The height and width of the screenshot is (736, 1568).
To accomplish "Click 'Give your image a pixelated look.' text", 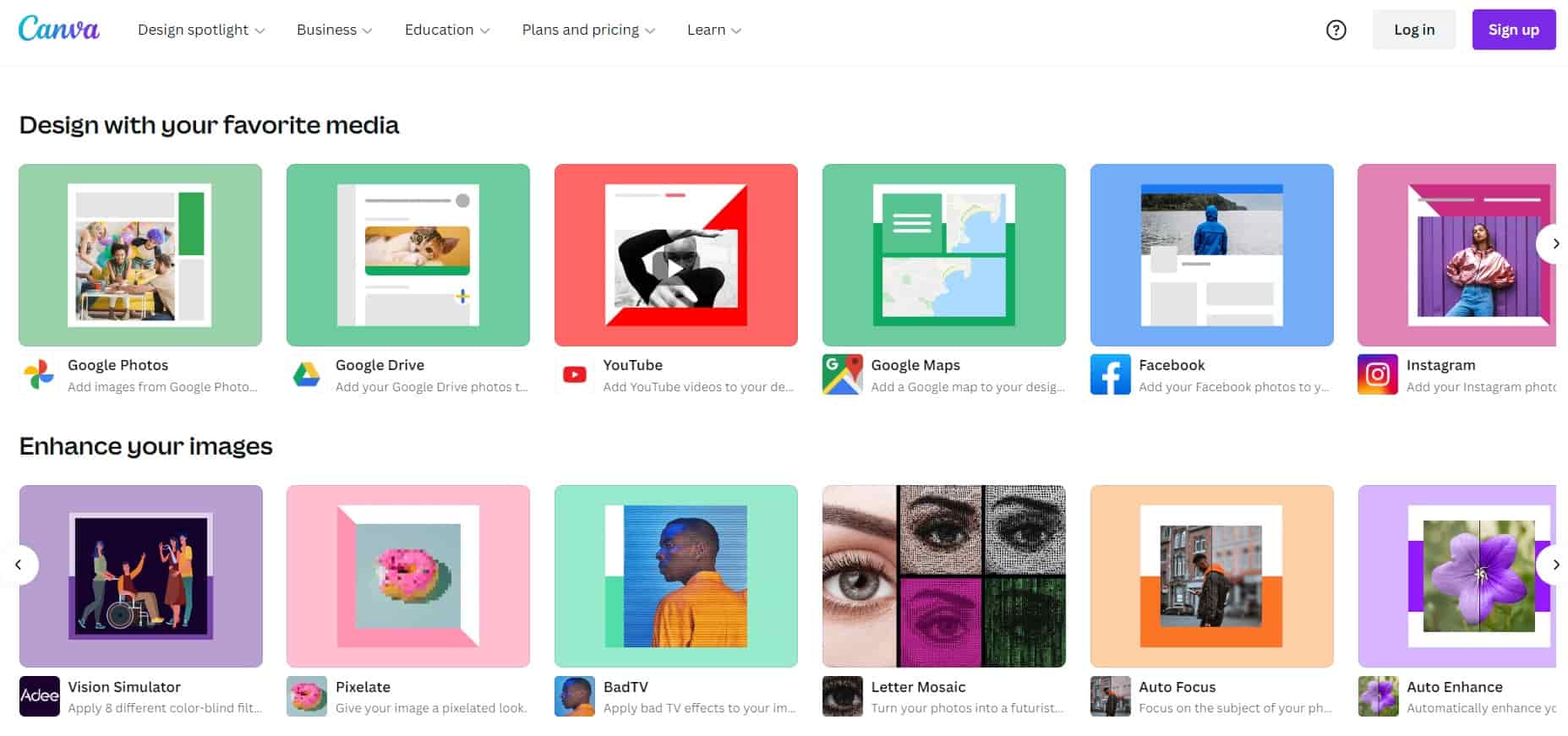I will tap(431, 708).
